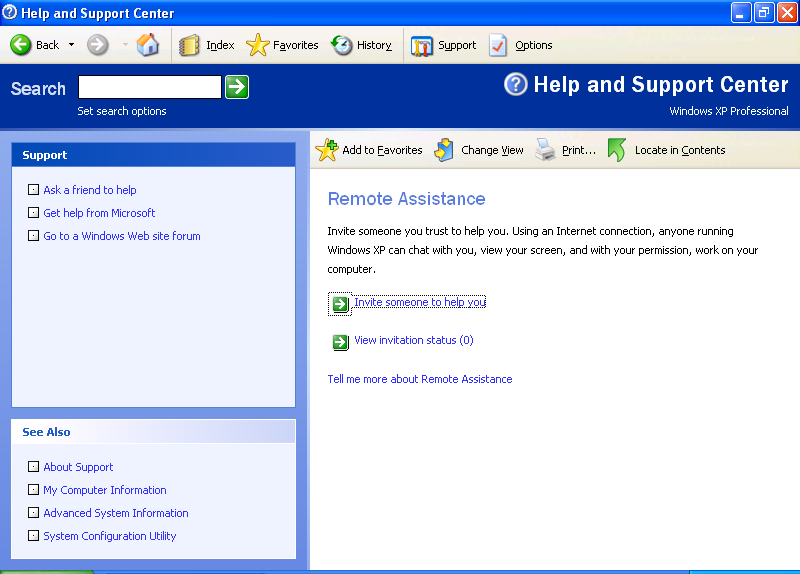800x574 pixels.
Task: Click the Locate in Contents arrow icon
Action: (x=616, y=150)
